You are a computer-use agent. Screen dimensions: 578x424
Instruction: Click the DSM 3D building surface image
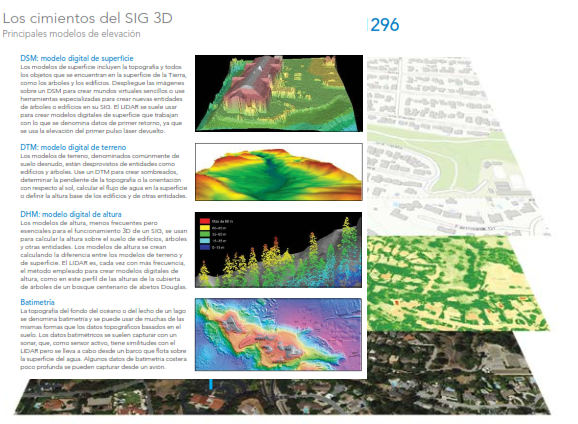coord(279,93)
